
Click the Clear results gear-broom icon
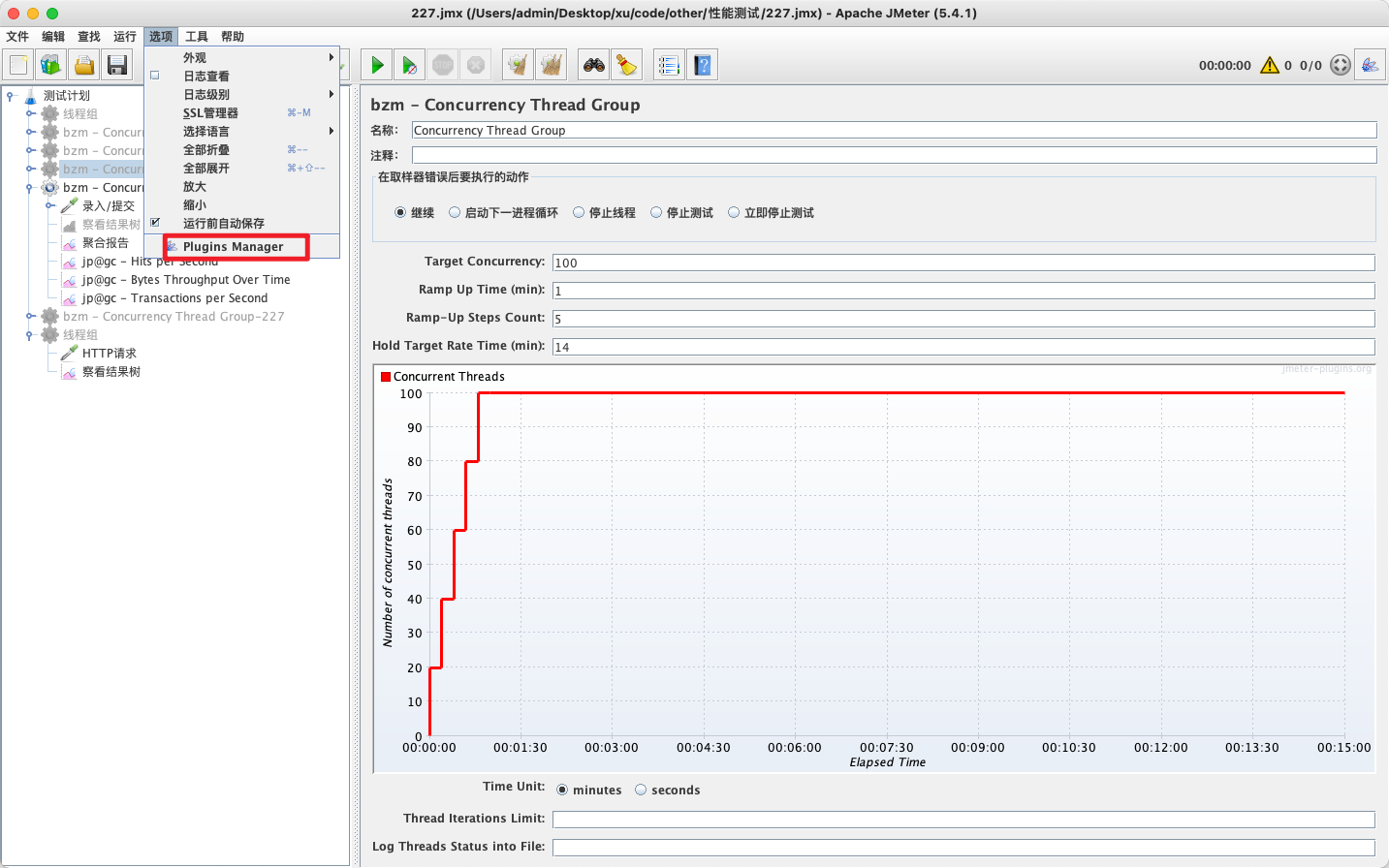[519, 65]
